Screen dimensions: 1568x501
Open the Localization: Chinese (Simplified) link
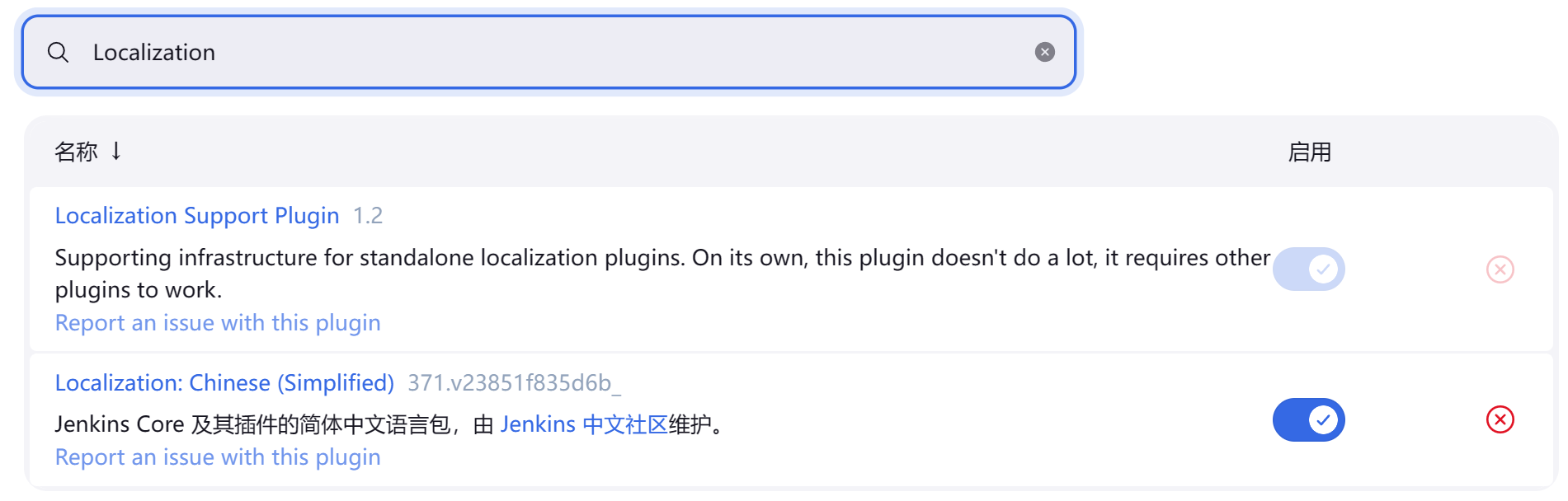(224, 383)
